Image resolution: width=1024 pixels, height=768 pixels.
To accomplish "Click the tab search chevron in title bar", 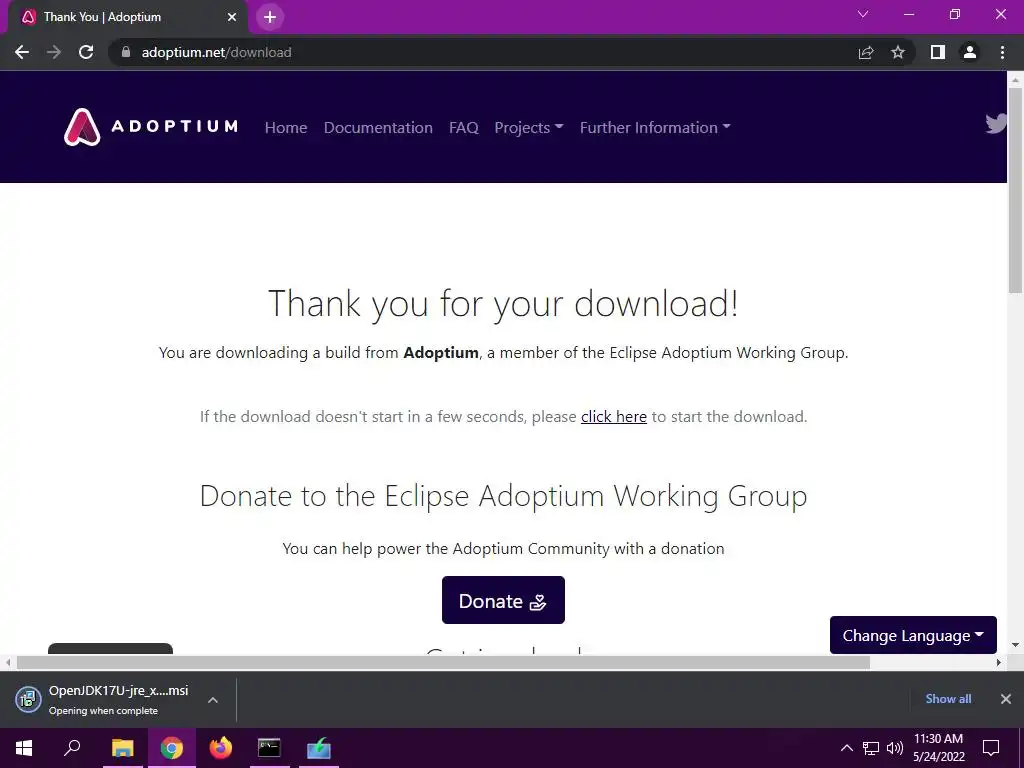I will pyautogui.click(x=863, y=14).
